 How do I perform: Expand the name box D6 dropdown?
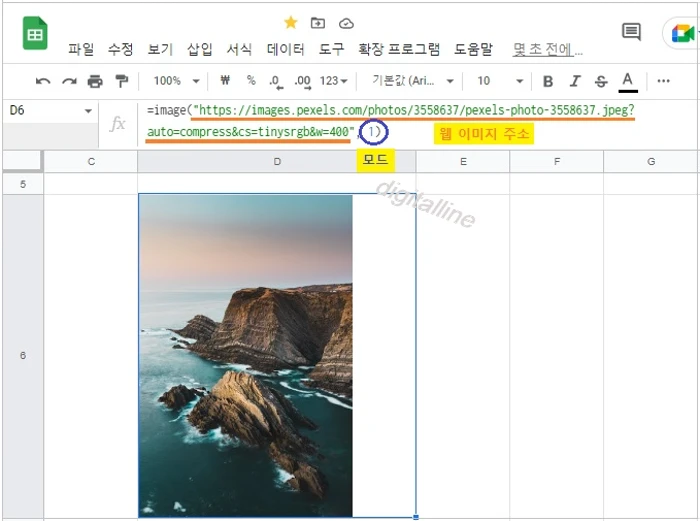point(88,111)
